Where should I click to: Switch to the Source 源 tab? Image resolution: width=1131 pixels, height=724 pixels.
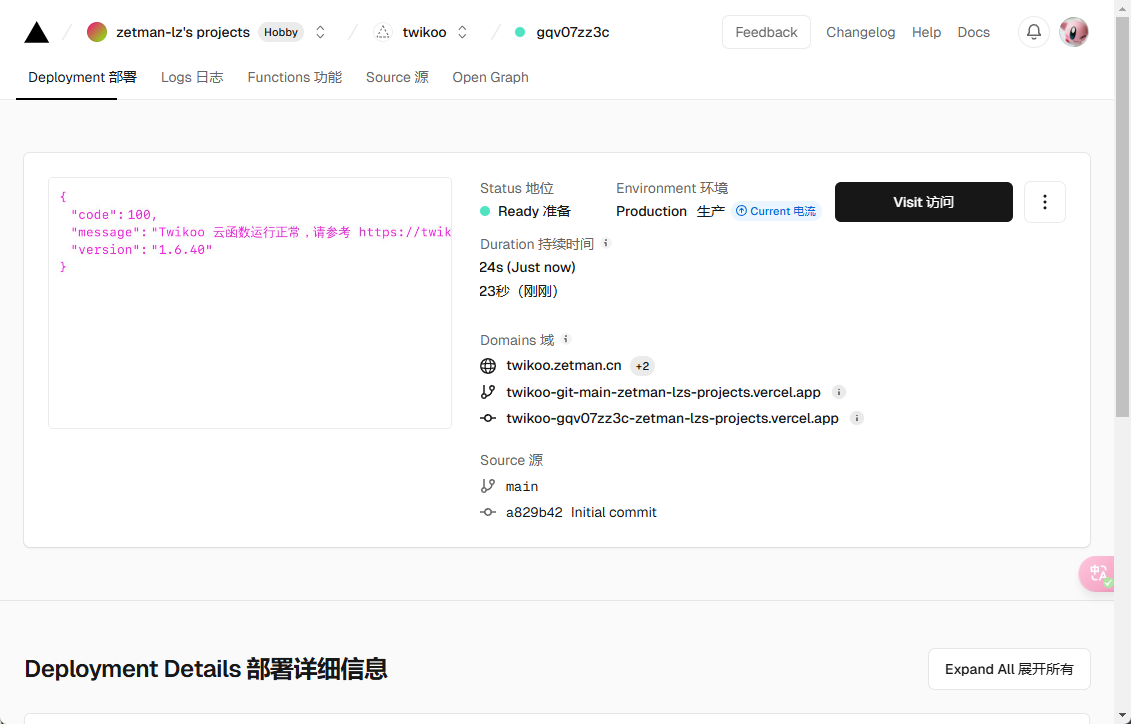[397, 77]
